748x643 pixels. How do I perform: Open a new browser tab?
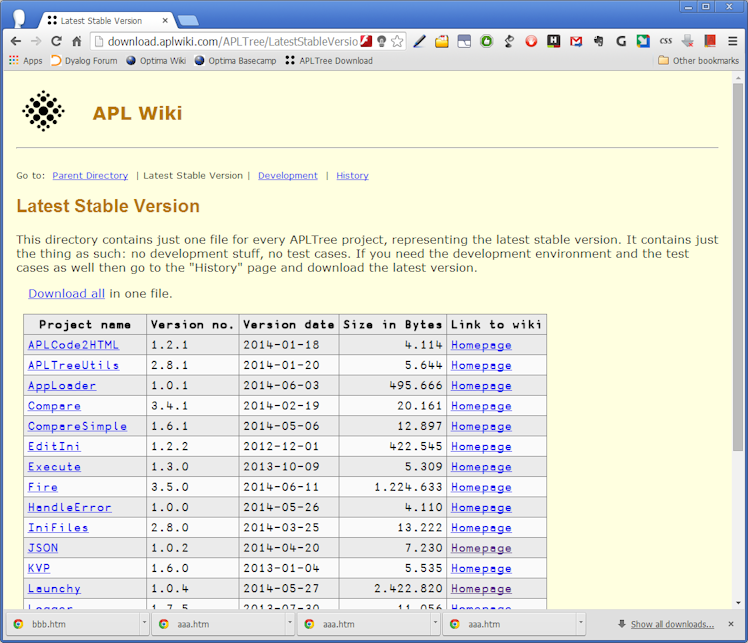188,21
